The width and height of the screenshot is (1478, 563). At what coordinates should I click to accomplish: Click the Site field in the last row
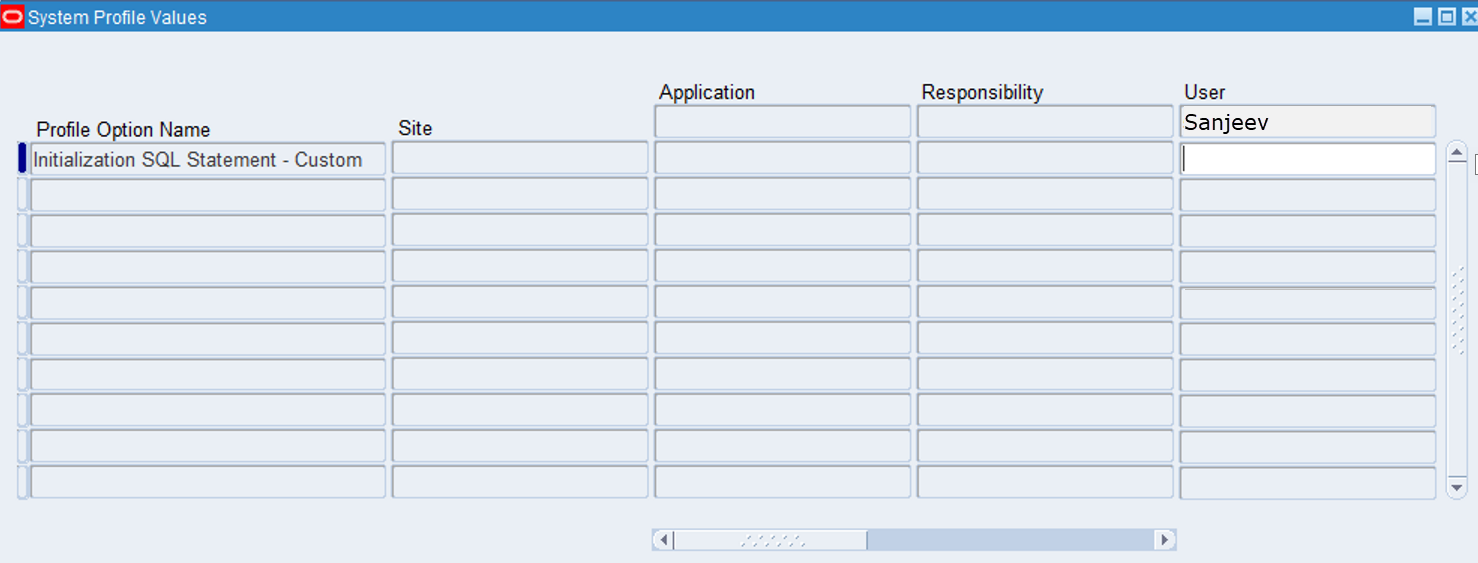[520, 482]
